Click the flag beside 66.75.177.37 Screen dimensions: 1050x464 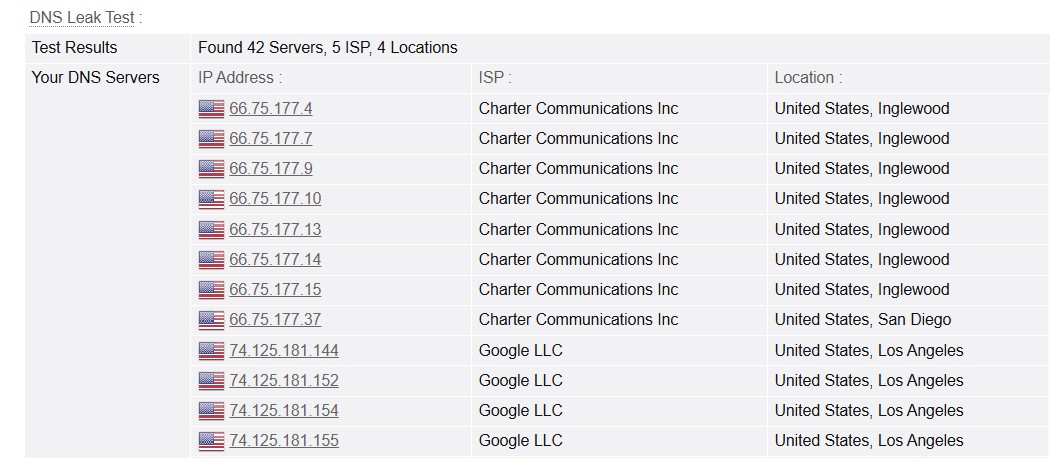pyautogui.click(x=211, y=320)
